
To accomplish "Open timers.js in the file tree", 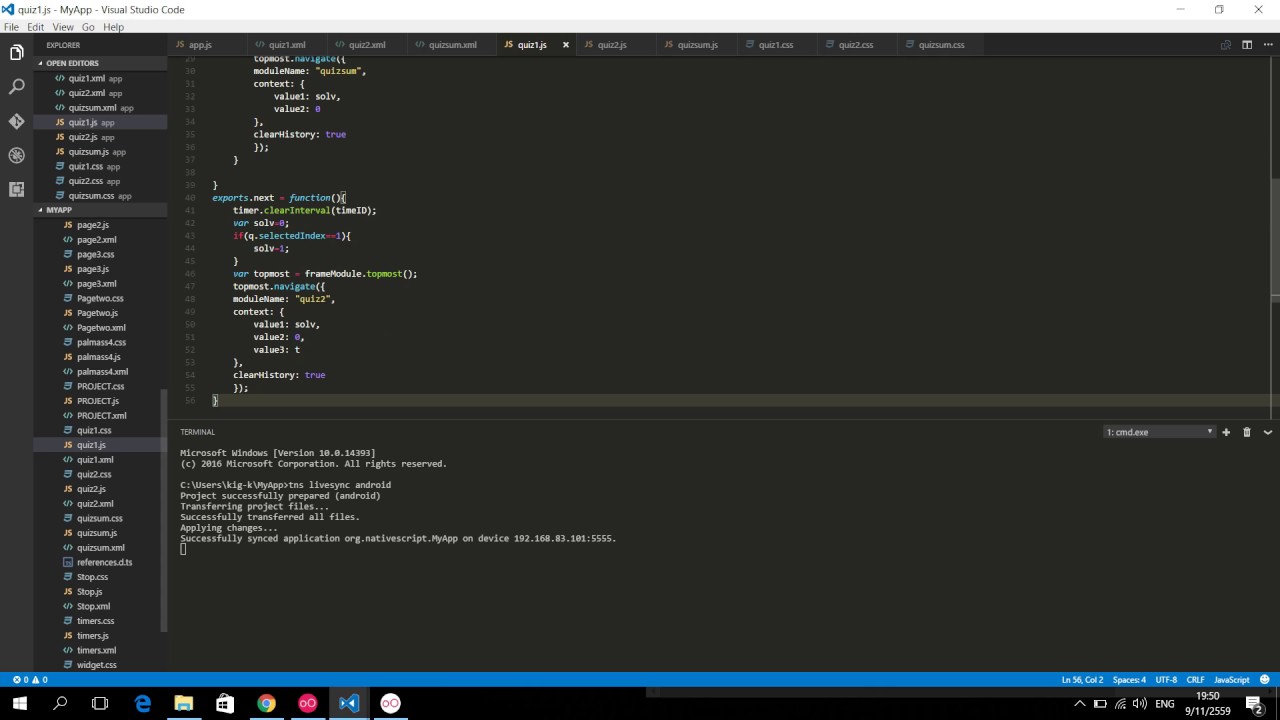I will pos(100,636).
